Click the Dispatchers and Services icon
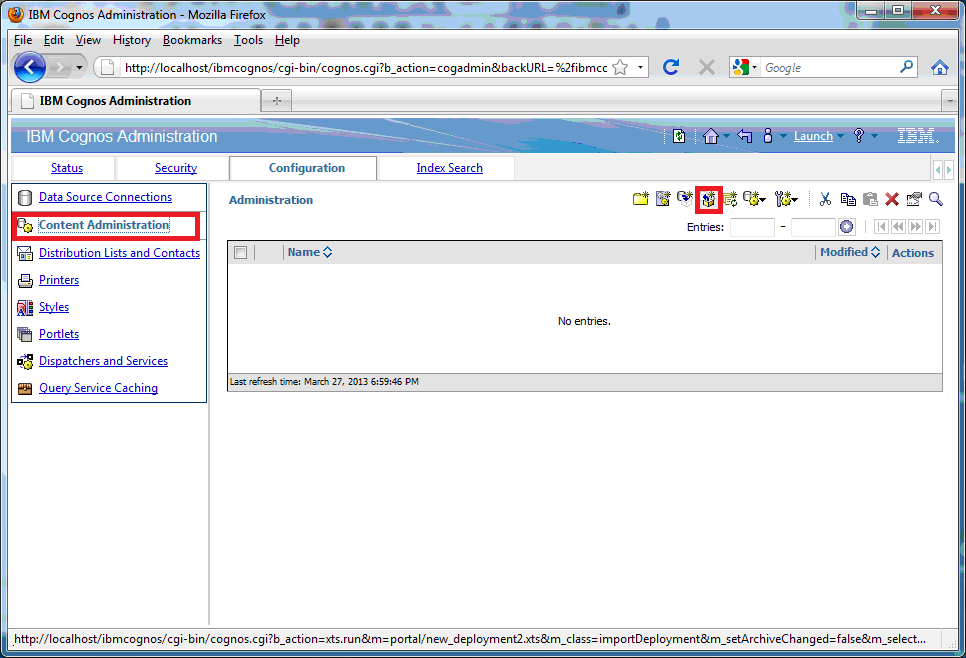The image size is (966, 658). point(25,362)
